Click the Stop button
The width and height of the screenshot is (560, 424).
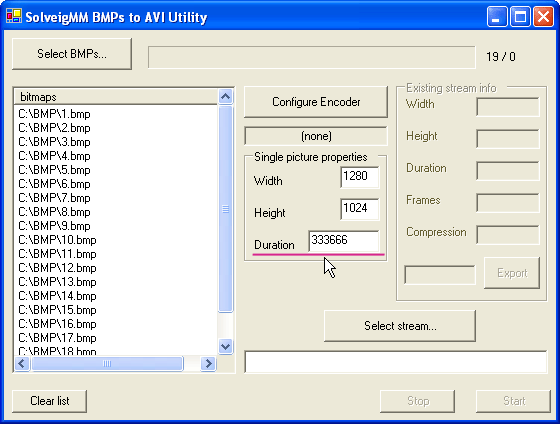click(418, 401)
